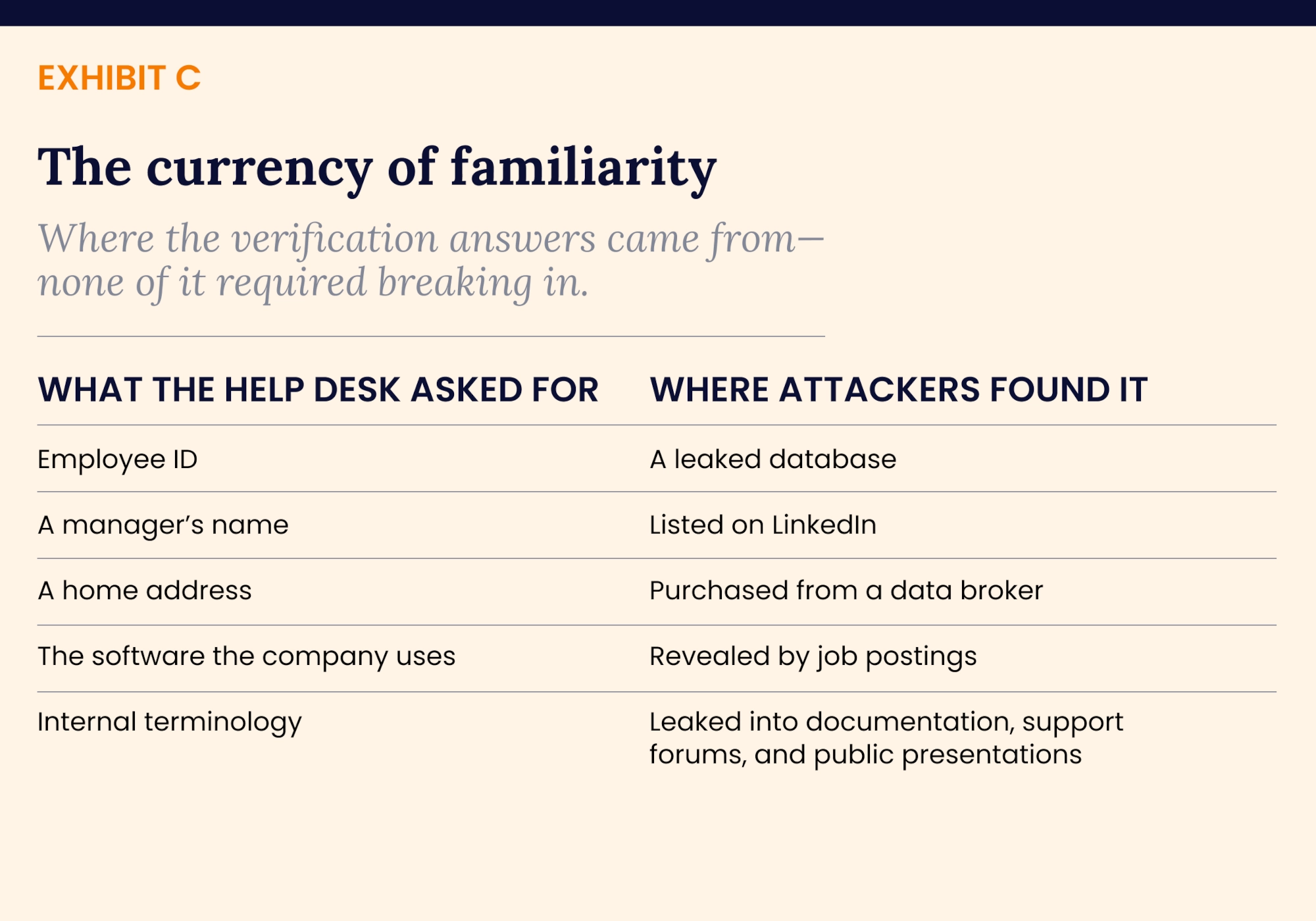
Task: Click the EXHIBIT C orange label
Action: tap(119, 78)
